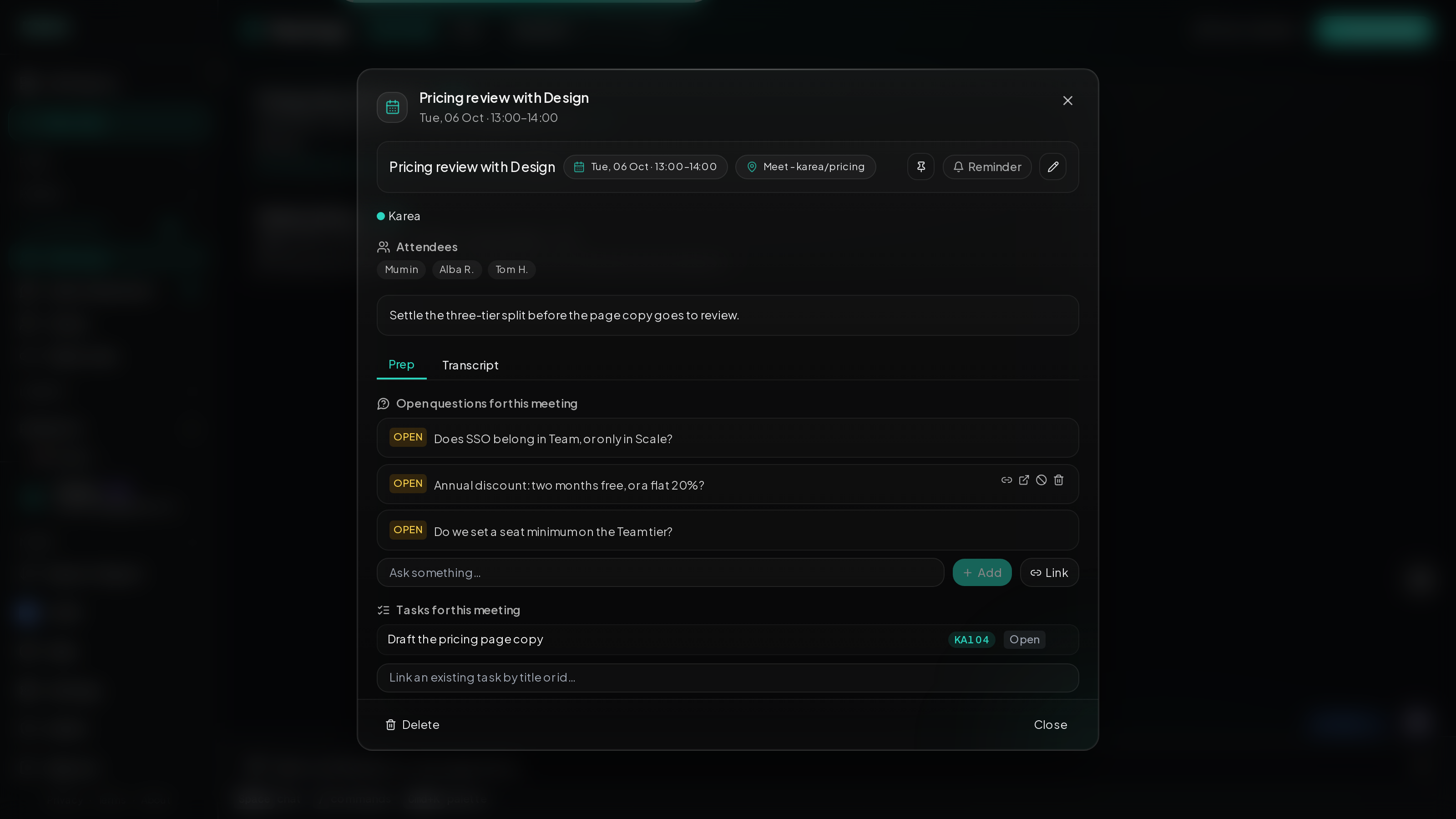The width and height of the screenshot is (1456, 819).
Task: Open the Meet - karea/pricing location chip
Action: [805, 167]
